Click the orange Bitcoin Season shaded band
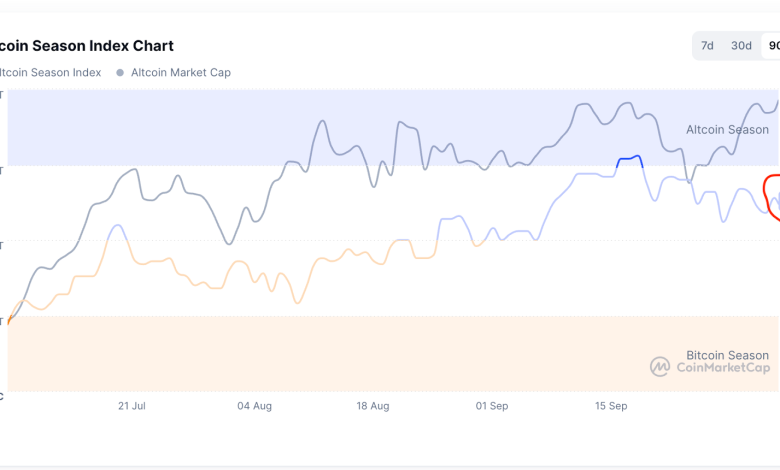 click(300, 355)
